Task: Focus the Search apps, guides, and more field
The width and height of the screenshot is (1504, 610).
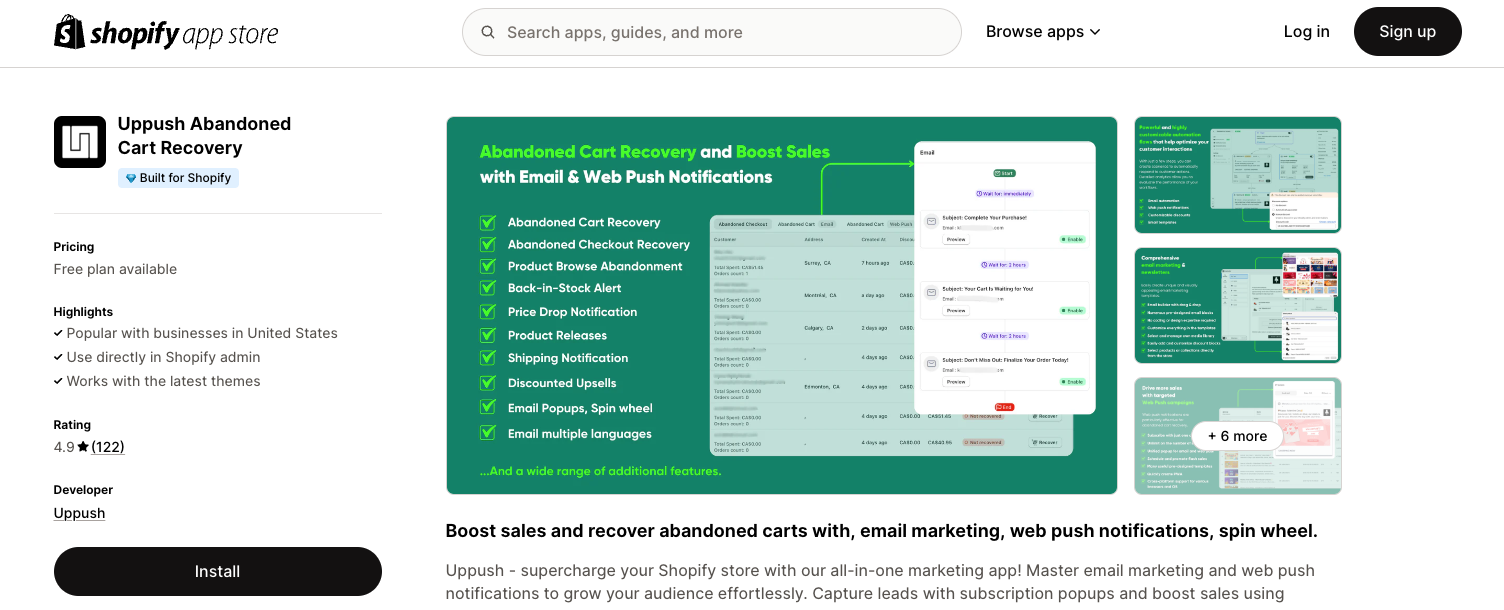Action: pos(711,32)
